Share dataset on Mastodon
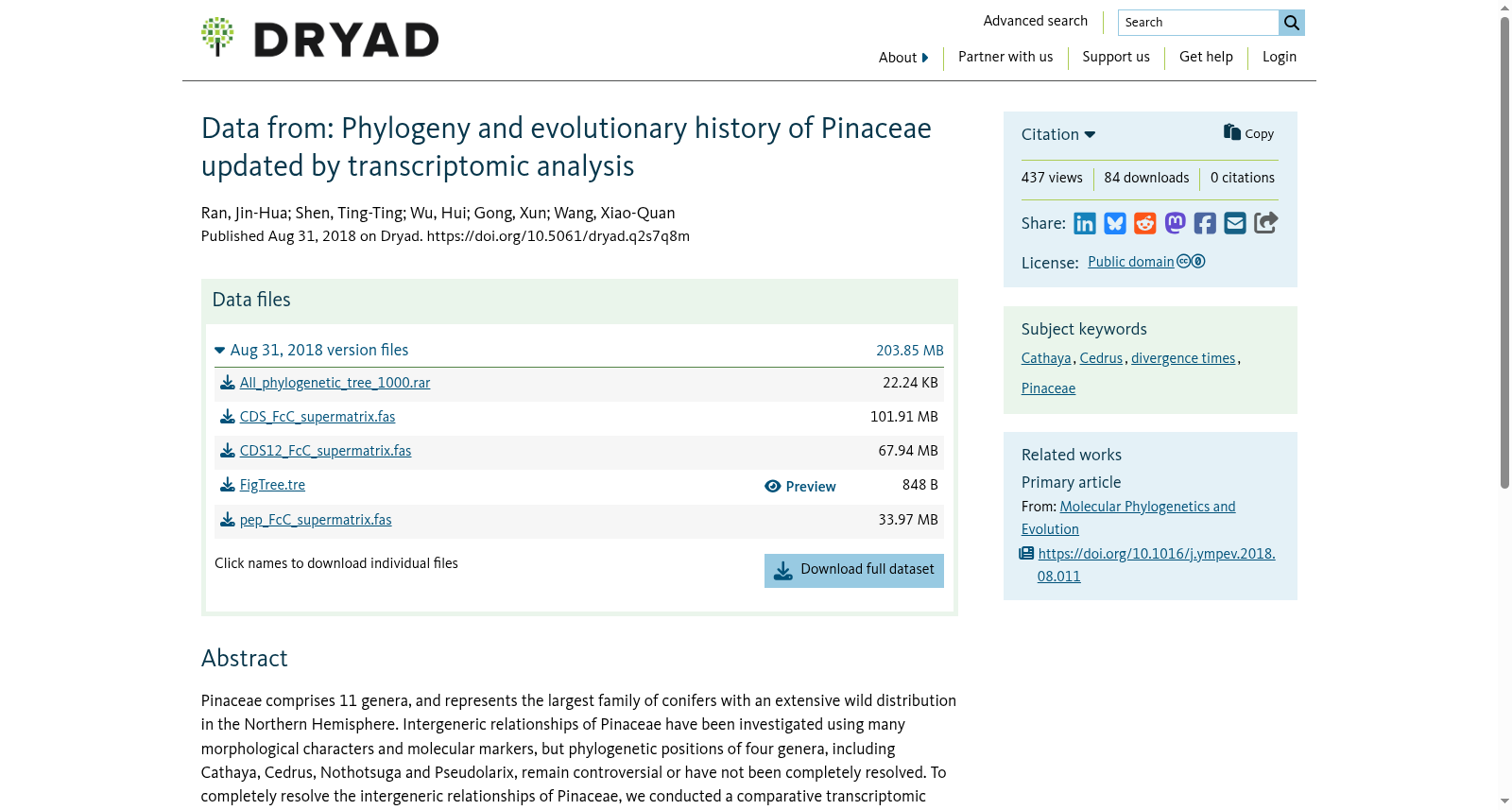Screen dimensions: 1512x810 [1175, 223]
